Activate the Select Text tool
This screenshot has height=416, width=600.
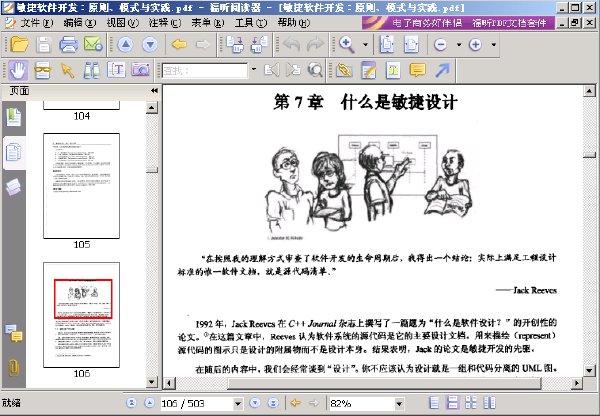pyautogui.click(x=116, y=70)
